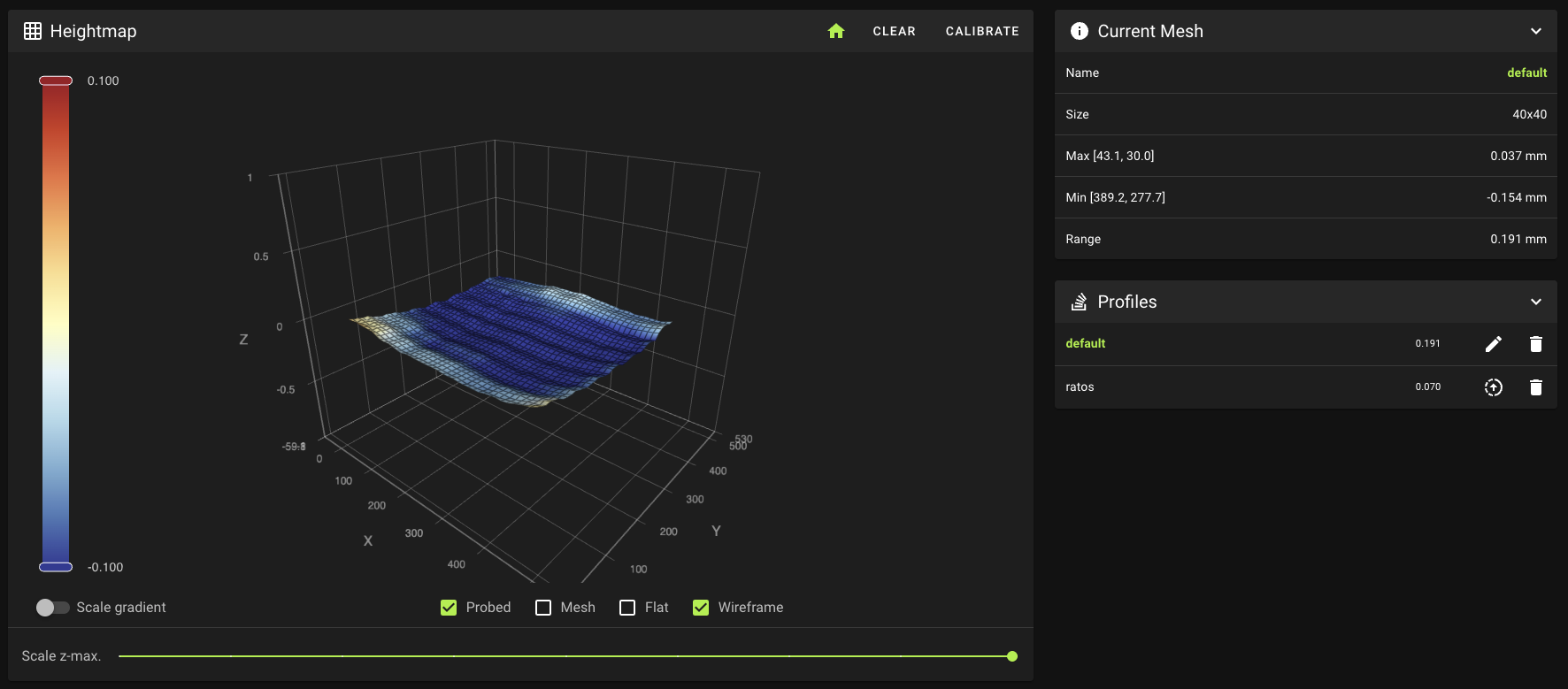Screen dimensions: 1568x689
Task: Click the mesh Name value default
Action: [1527, 73]
